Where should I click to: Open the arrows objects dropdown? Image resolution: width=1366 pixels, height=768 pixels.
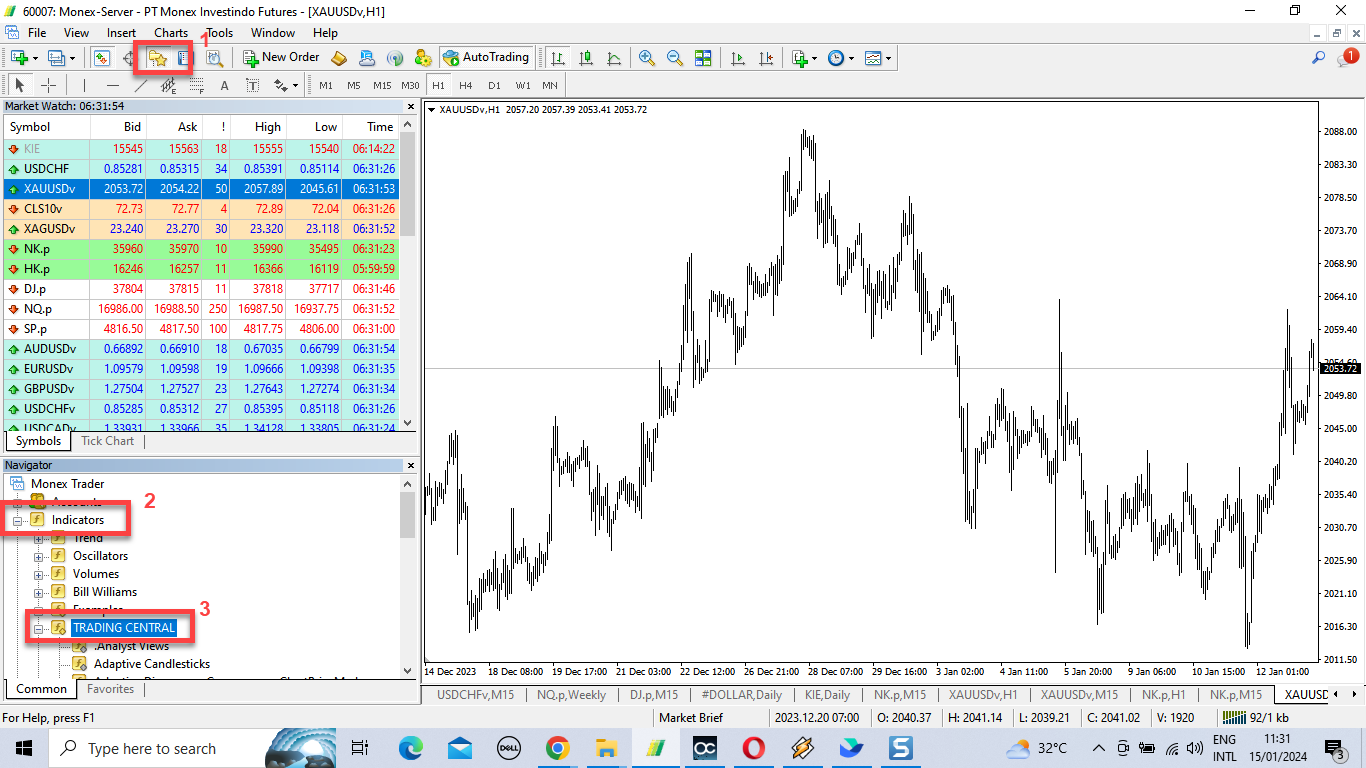tap(295, 86)
